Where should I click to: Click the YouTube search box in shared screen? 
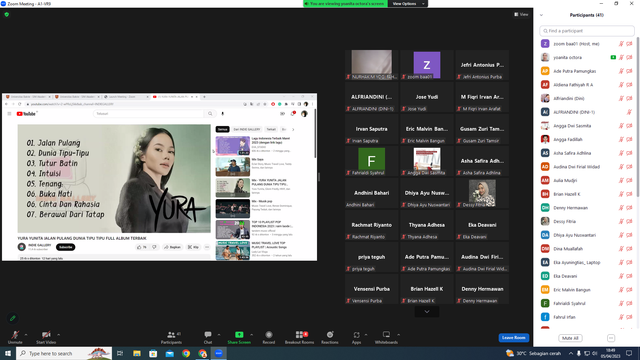(149, 114)
